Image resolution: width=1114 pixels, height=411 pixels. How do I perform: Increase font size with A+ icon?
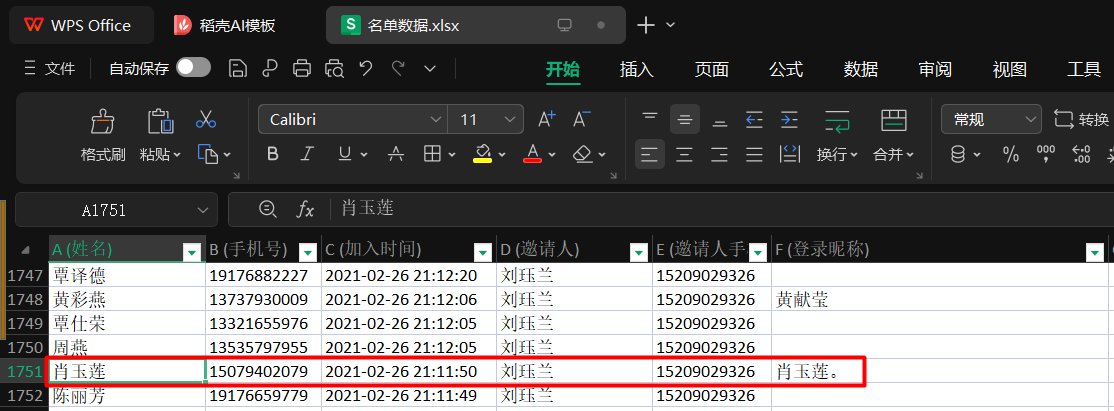click(x=546, y=119)
